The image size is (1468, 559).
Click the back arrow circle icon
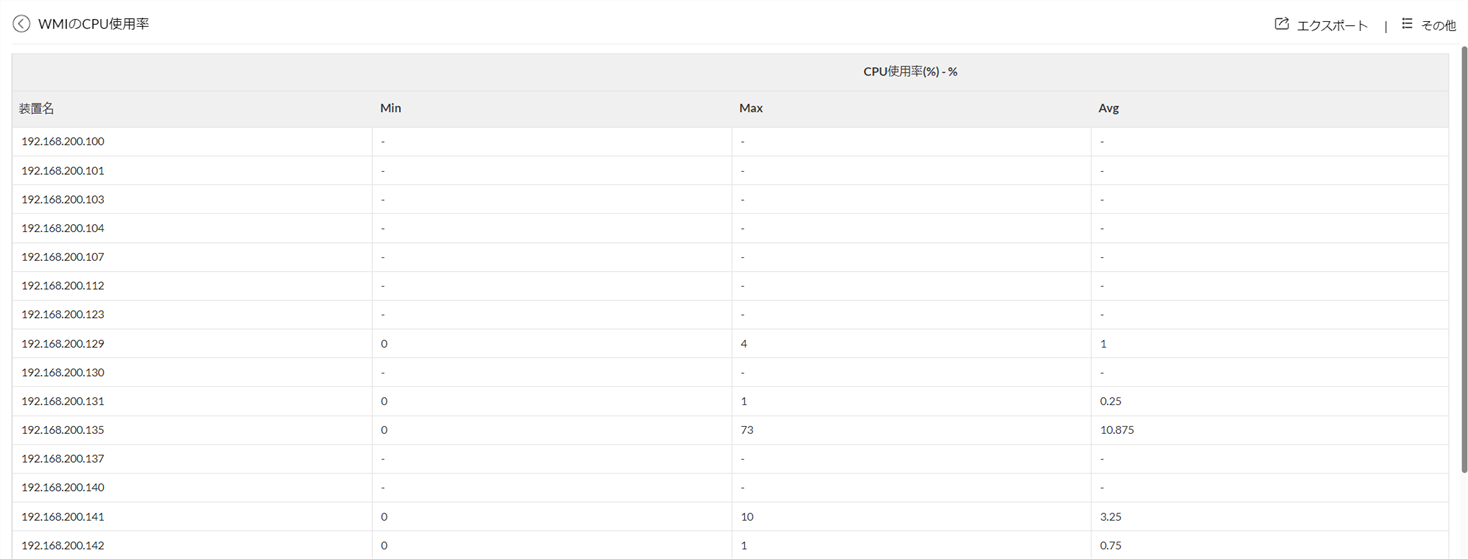(x=21, y=24)
